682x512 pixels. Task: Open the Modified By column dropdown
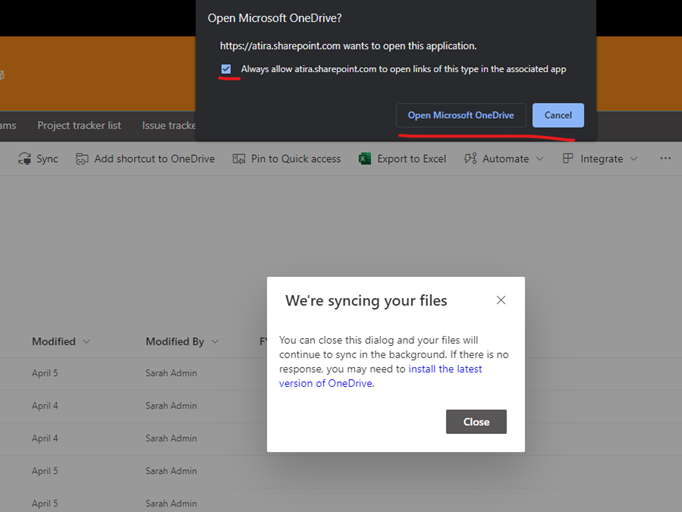tap(215, 341)
